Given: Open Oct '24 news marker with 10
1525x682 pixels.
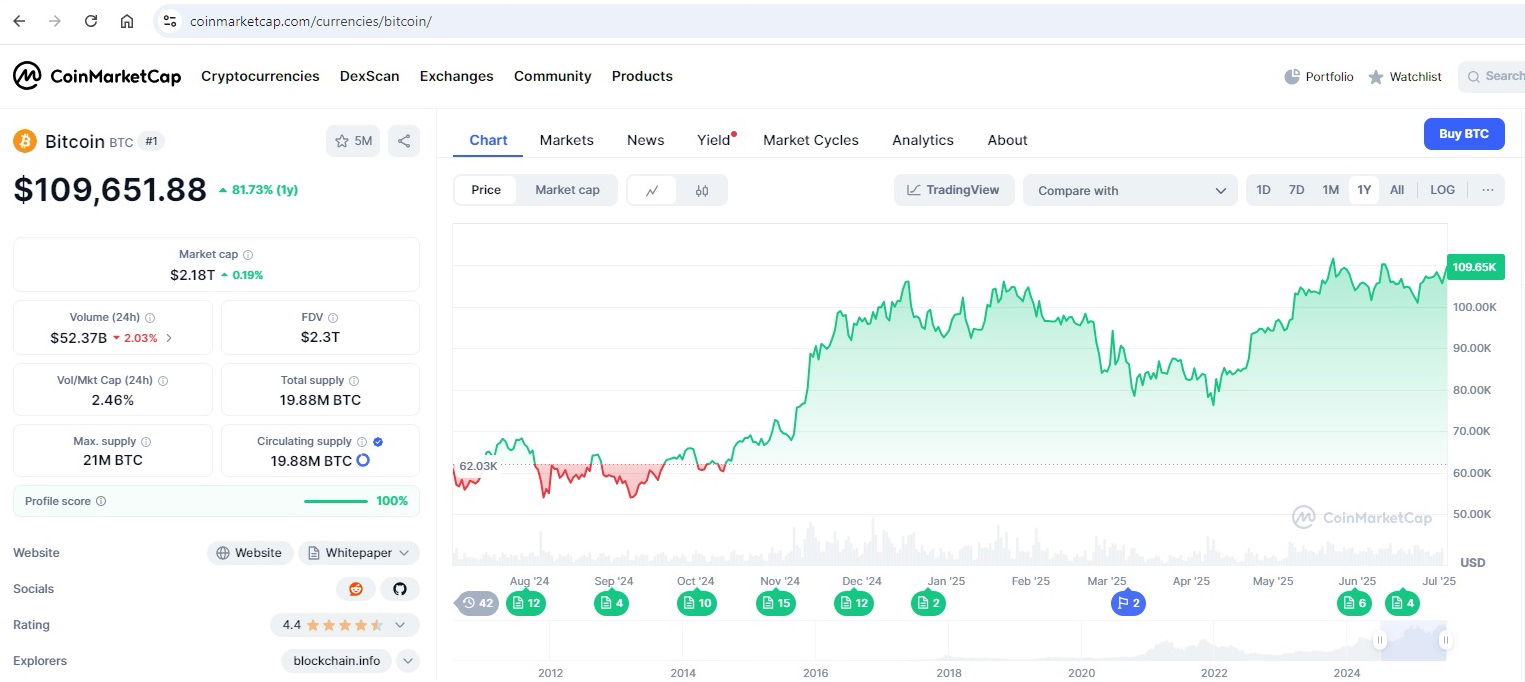Looking at the screenshot, I should (697, 603).
